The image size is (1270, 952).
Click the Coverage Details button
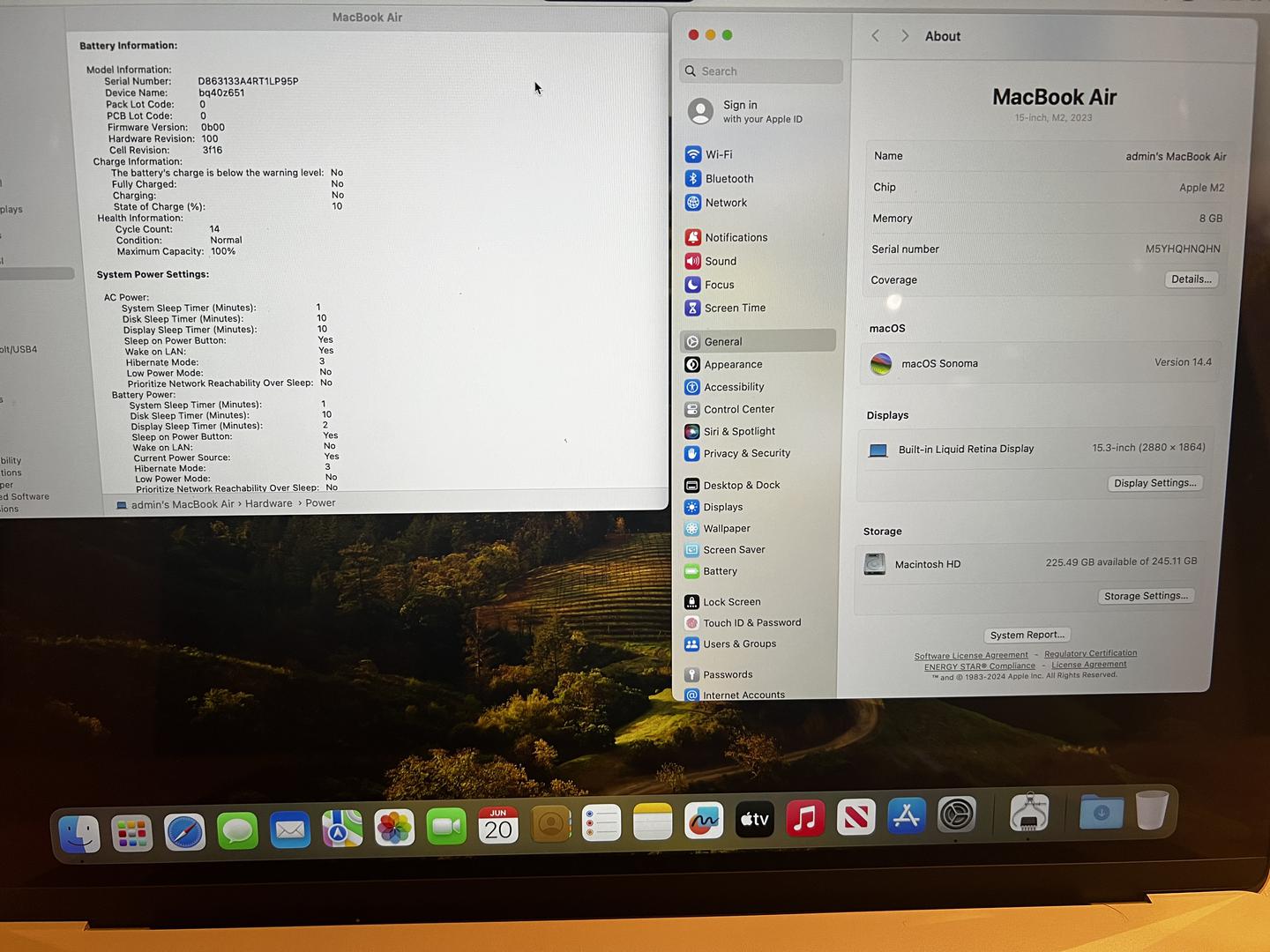pos(1192,279)
